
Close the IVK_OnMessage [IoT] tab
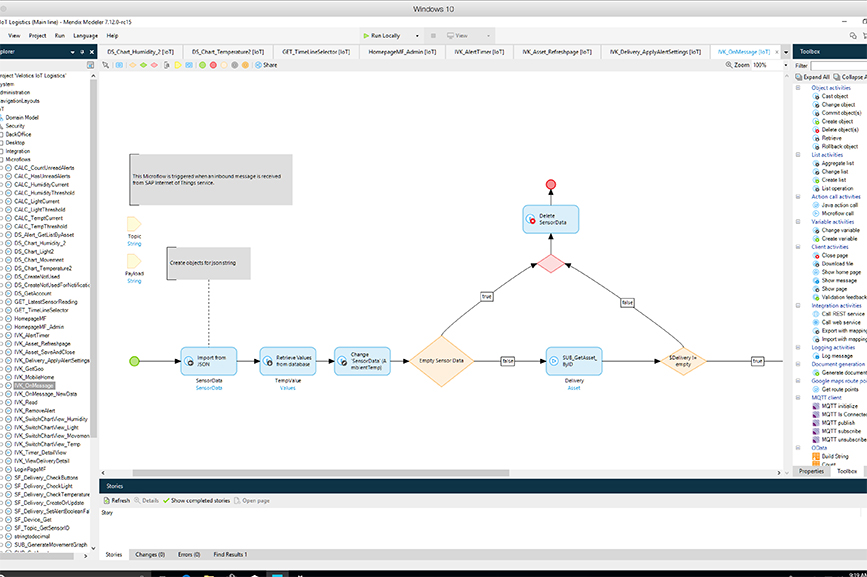point(777,52)
